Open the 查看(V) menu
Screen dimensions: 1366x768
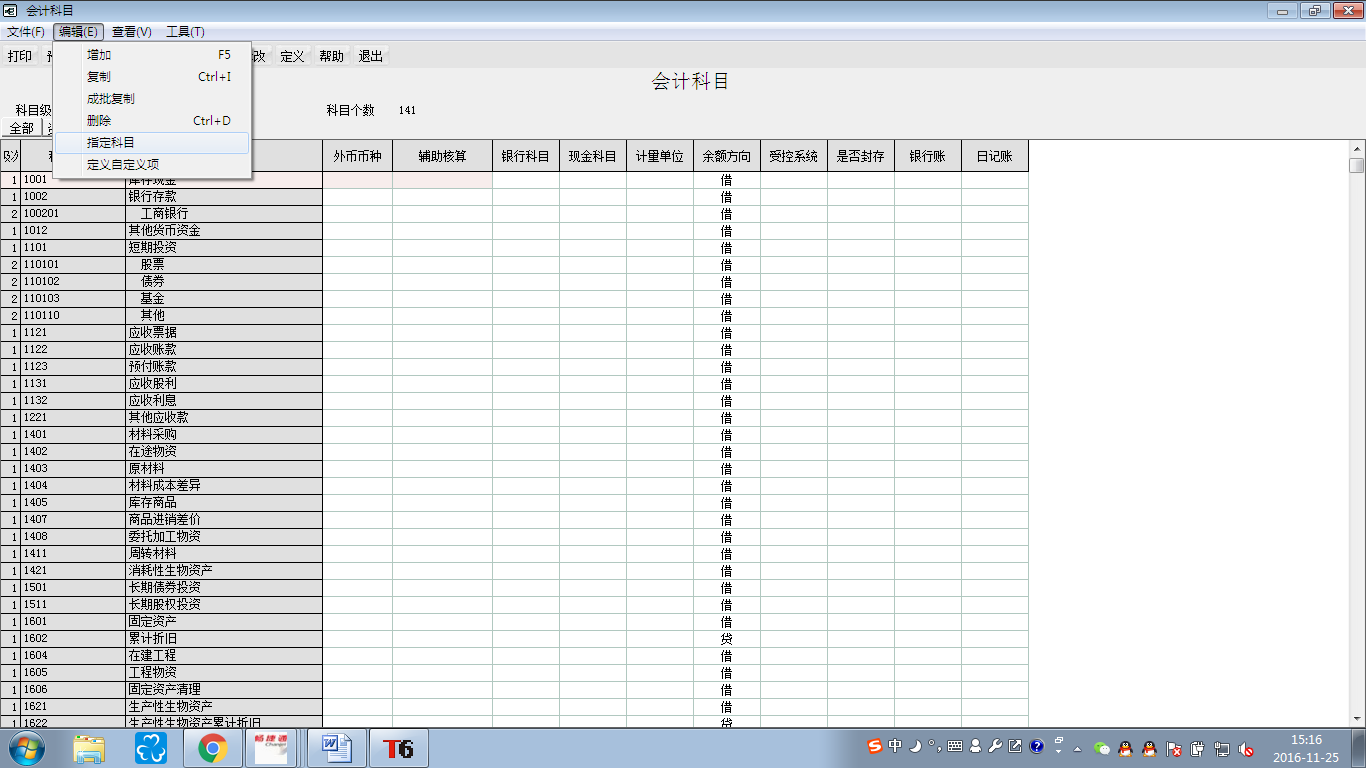(131, 32)
